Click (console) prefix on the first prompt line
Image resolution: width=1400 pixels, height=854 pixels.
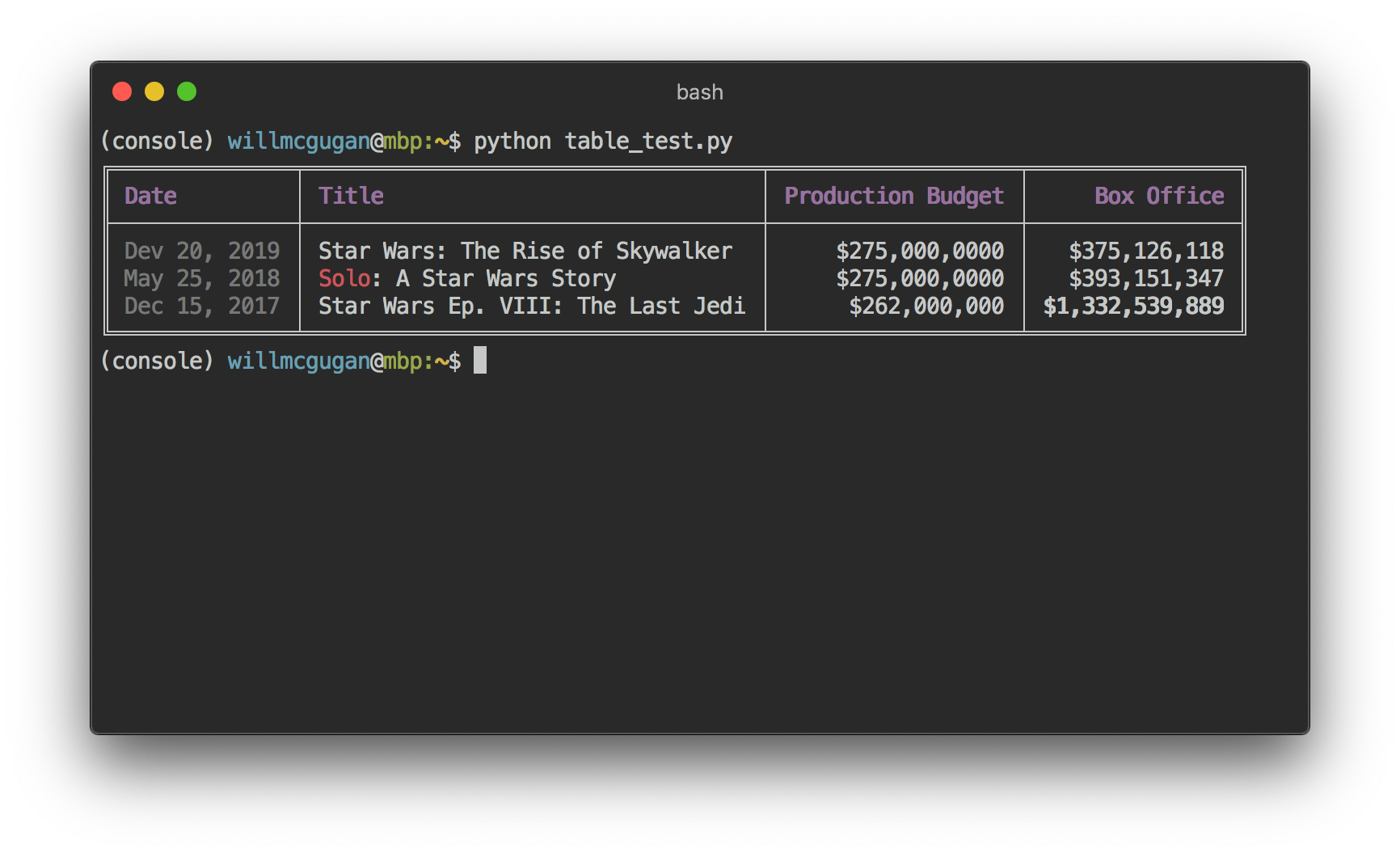pos(157,142)
